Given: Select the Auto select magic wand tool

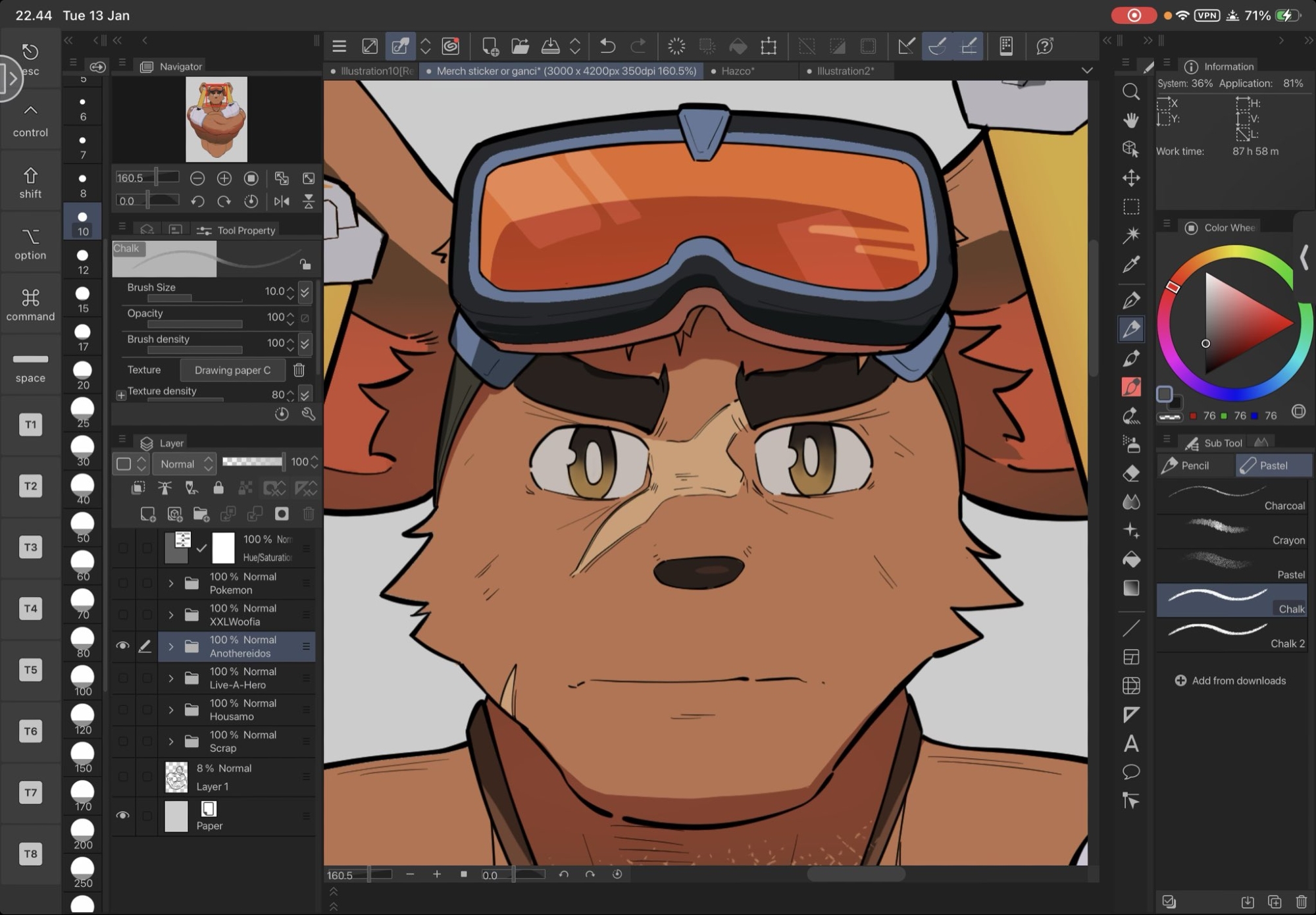Looking at the screenshot, I should tap(1131, 235).
